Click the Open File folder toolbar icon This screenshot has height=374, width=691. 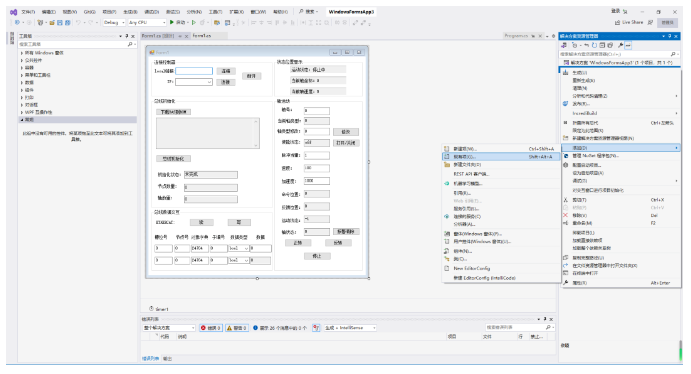[52, 22]
